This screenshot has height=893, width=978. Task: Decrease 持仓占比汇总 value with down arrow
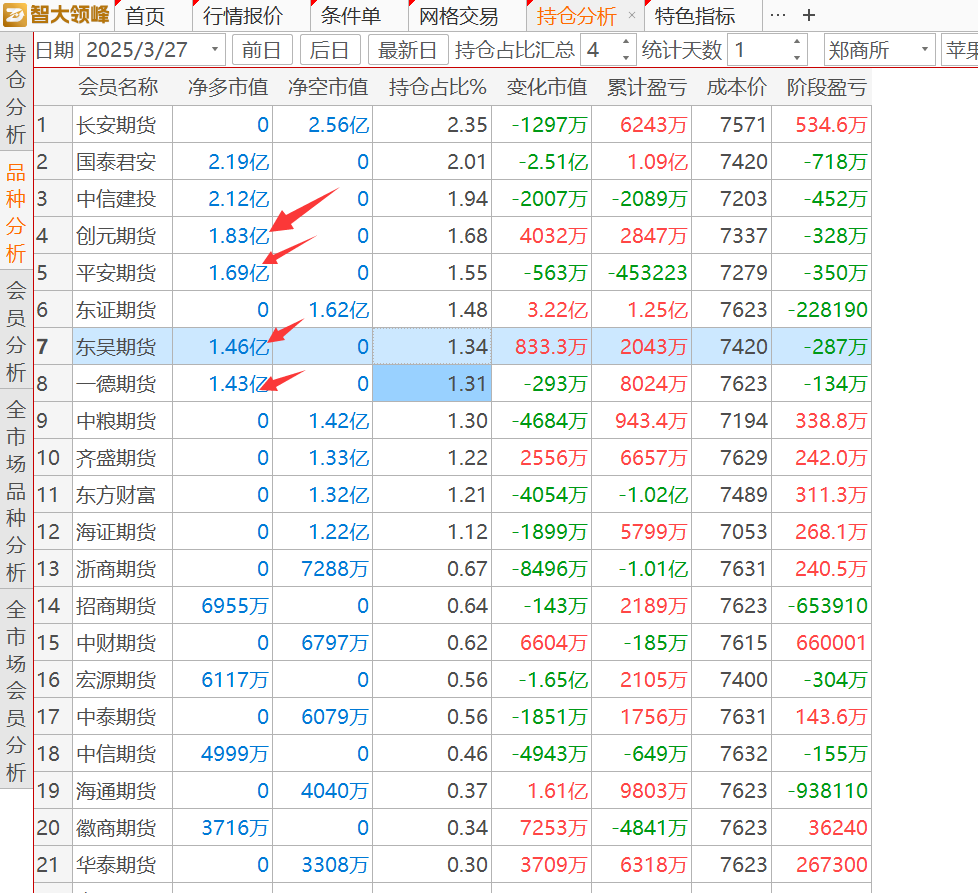point(626,57)
